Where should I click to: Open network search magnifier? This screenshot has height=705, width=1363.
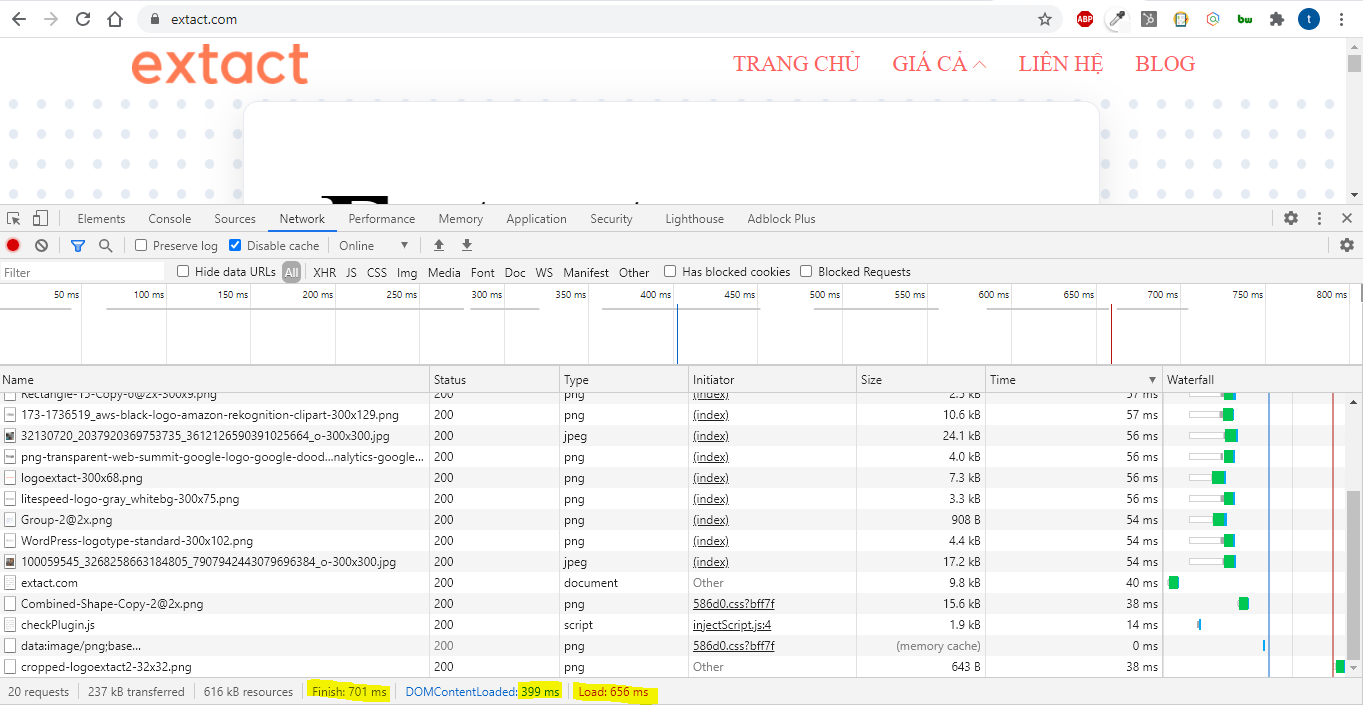point(105,245)
